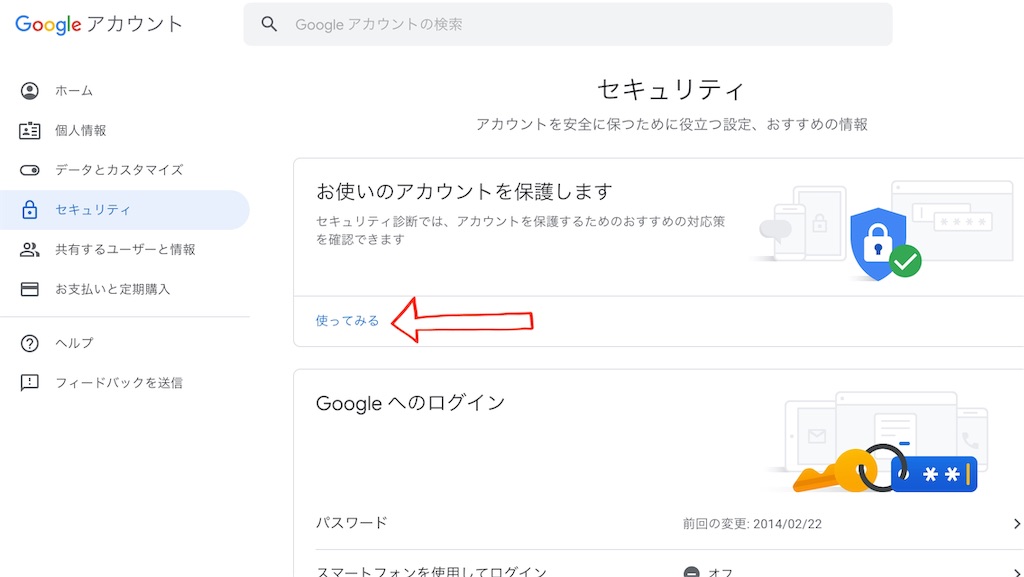
Task: Click the データとカスタマイズ toggle icon
Action: coord(29,170)
